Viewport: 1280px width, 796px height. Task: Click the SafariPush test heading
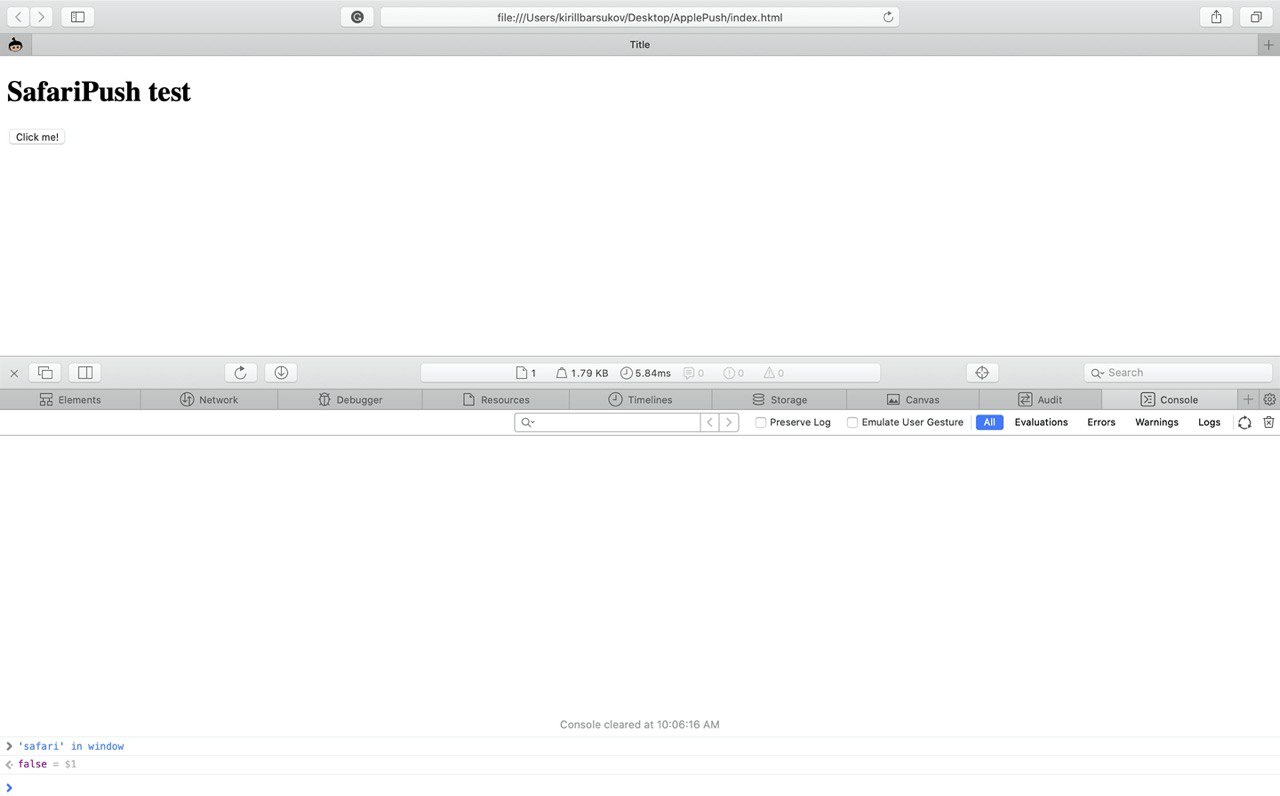point(99,91)
